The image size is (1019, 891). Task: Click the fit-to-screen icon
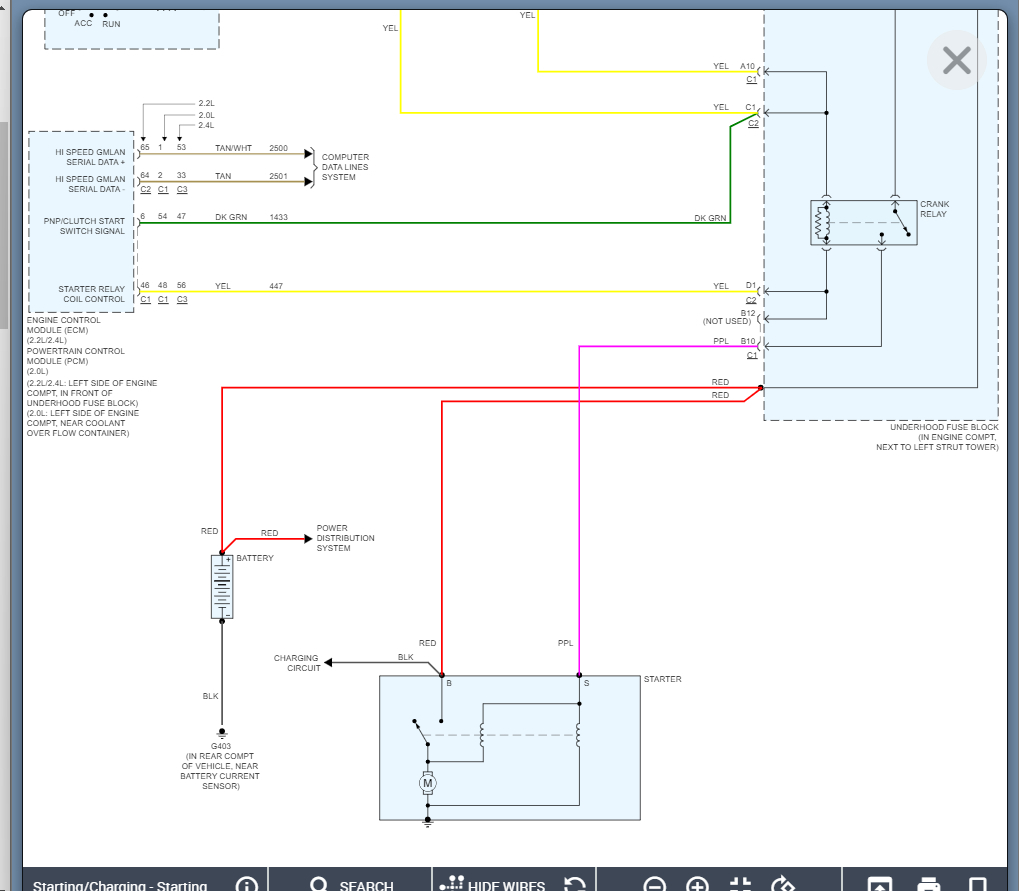pyautogui.click(x=741, y=884)
